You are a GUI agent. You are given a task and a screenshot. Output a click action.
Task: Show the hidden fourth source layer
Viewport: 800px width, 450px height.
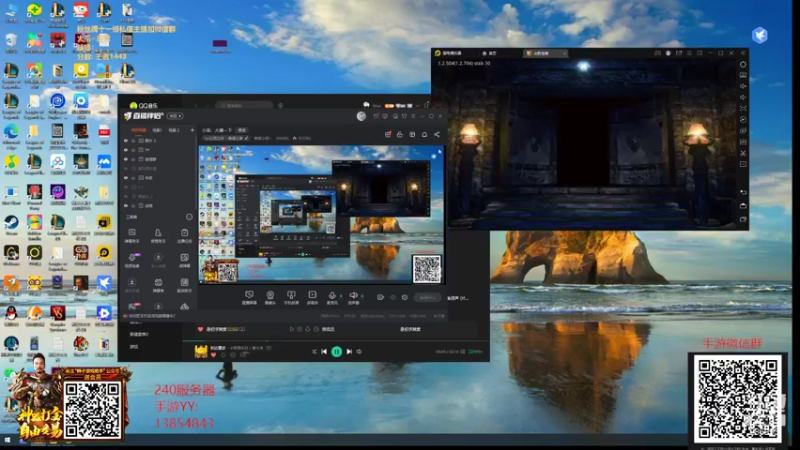pyautogui.click(x=126, y=168)
